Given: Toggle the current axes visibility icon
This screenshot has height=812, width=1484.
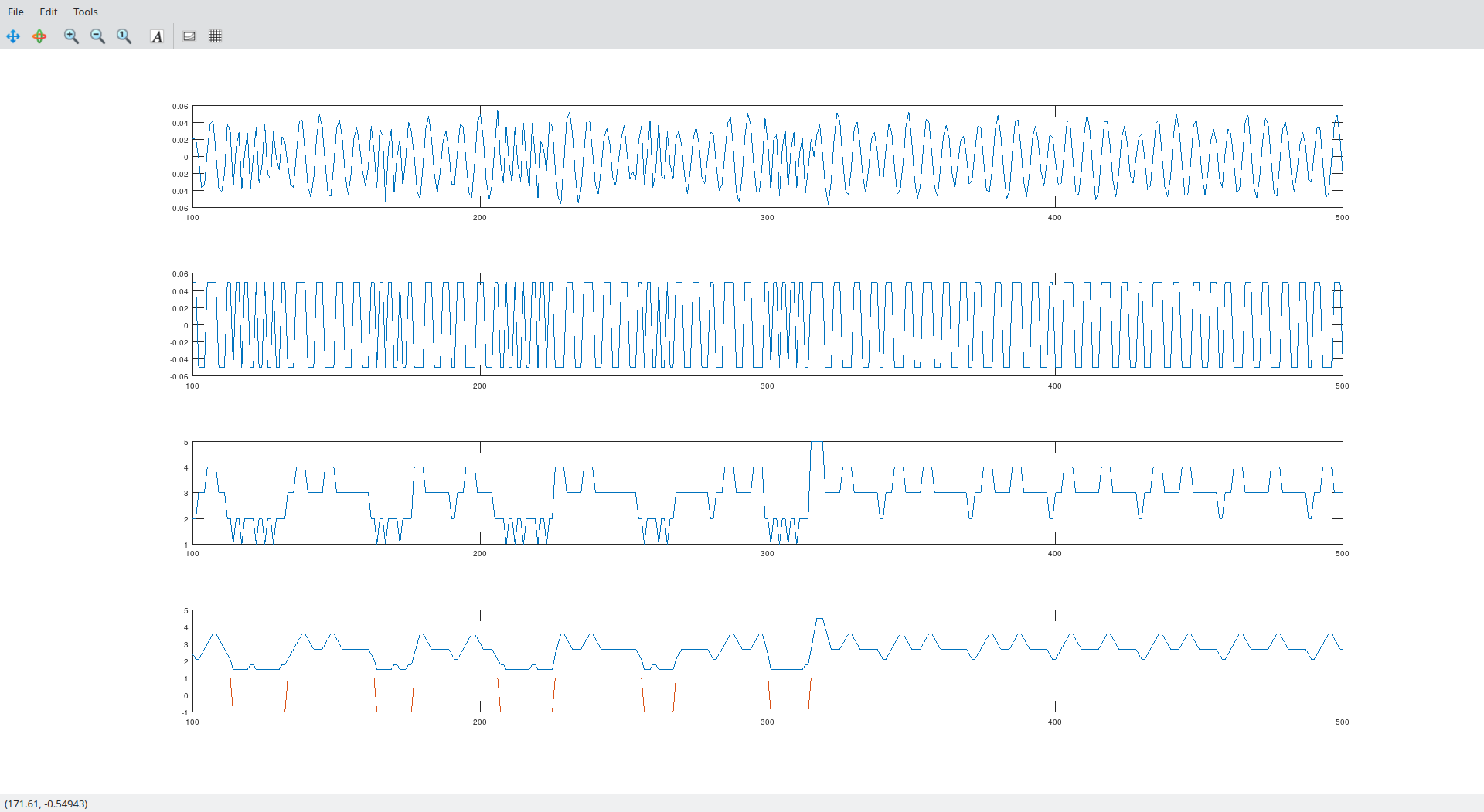Looking at the screenshot, I should [x=189, y=36].
